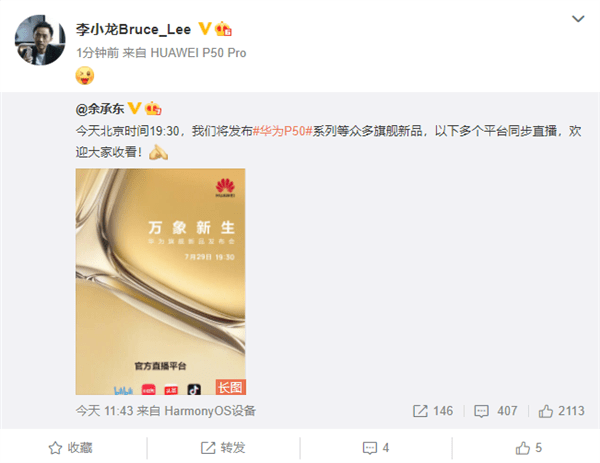This screenshot has height=463, width=600.
Task: Toggle 收藏 favorite star for this post
Action: tap(70, 448)
